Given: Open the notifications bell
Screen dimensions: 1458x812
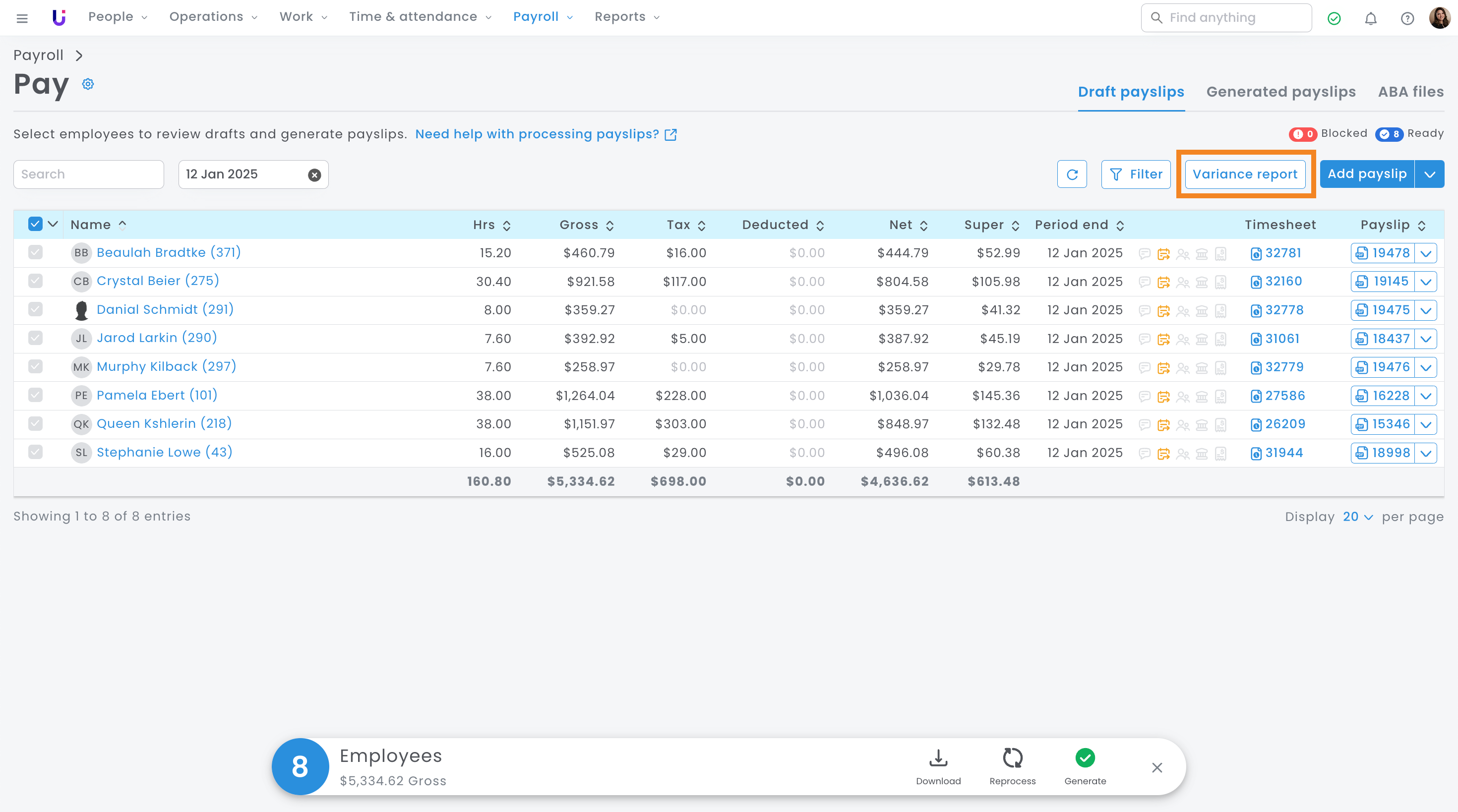Looking at the screenshot, I should tap(1370, 19).
